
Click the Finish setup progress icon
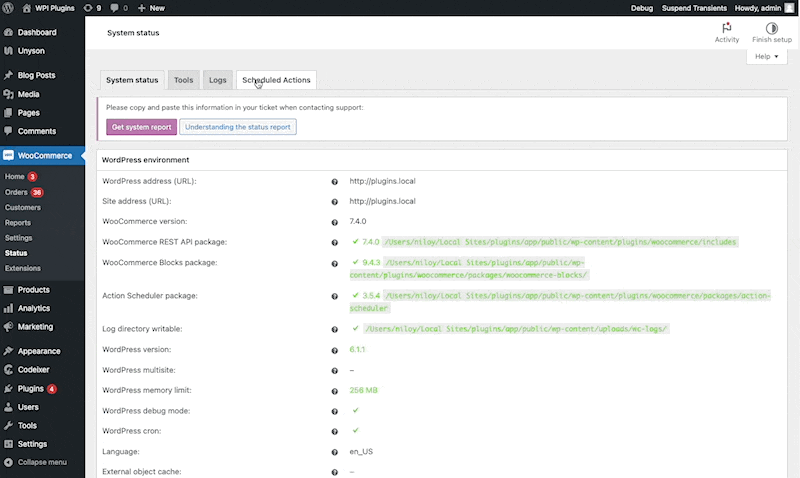pos(771,28)
